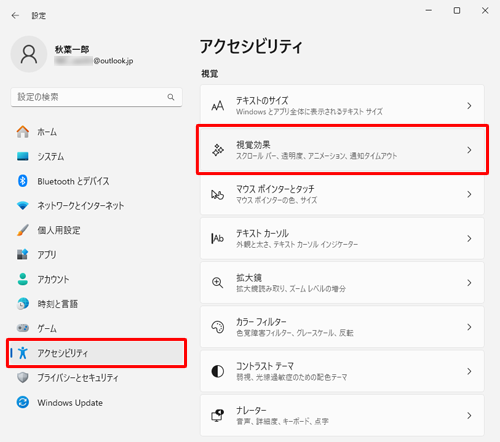
Task: Click the back arrow in the title bar
Action: [x=15, y=15]
